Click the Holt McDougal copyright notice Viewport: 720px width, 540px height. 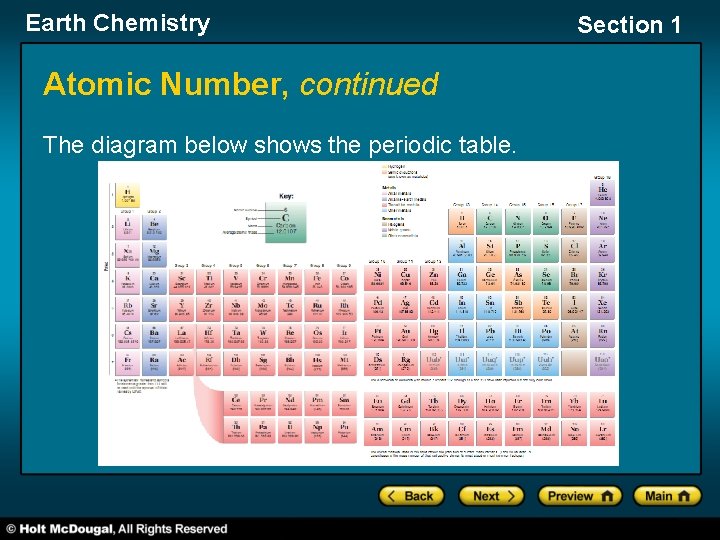pos(117,529)
